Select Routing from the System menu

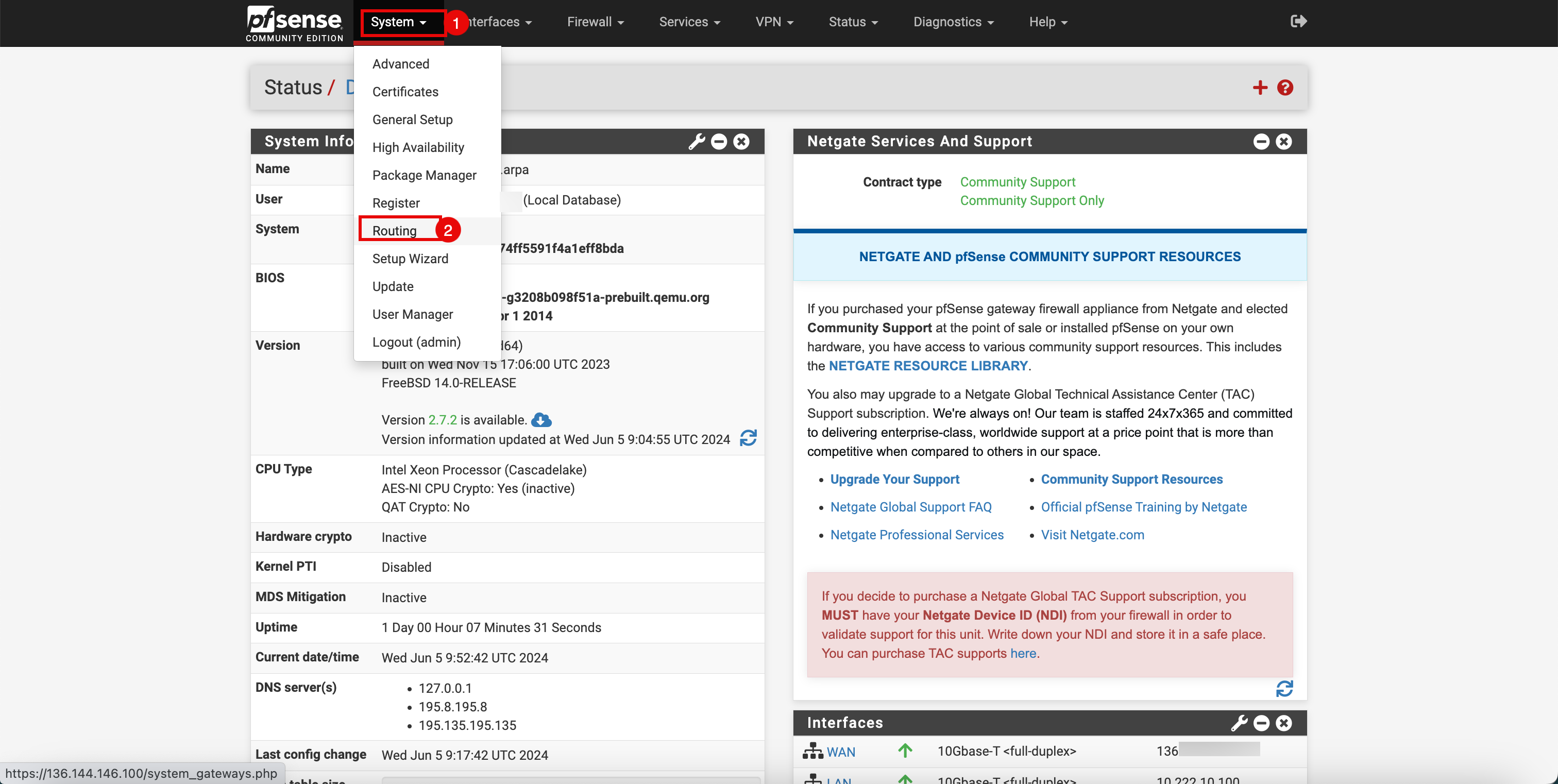(x=394, y=231)
